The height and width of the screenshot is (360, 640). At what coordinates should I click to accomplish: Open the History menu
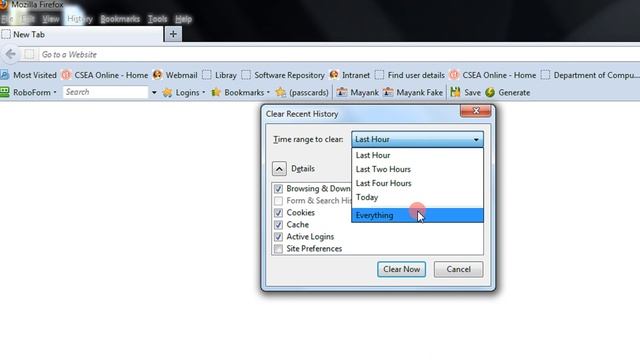[80, 19]
